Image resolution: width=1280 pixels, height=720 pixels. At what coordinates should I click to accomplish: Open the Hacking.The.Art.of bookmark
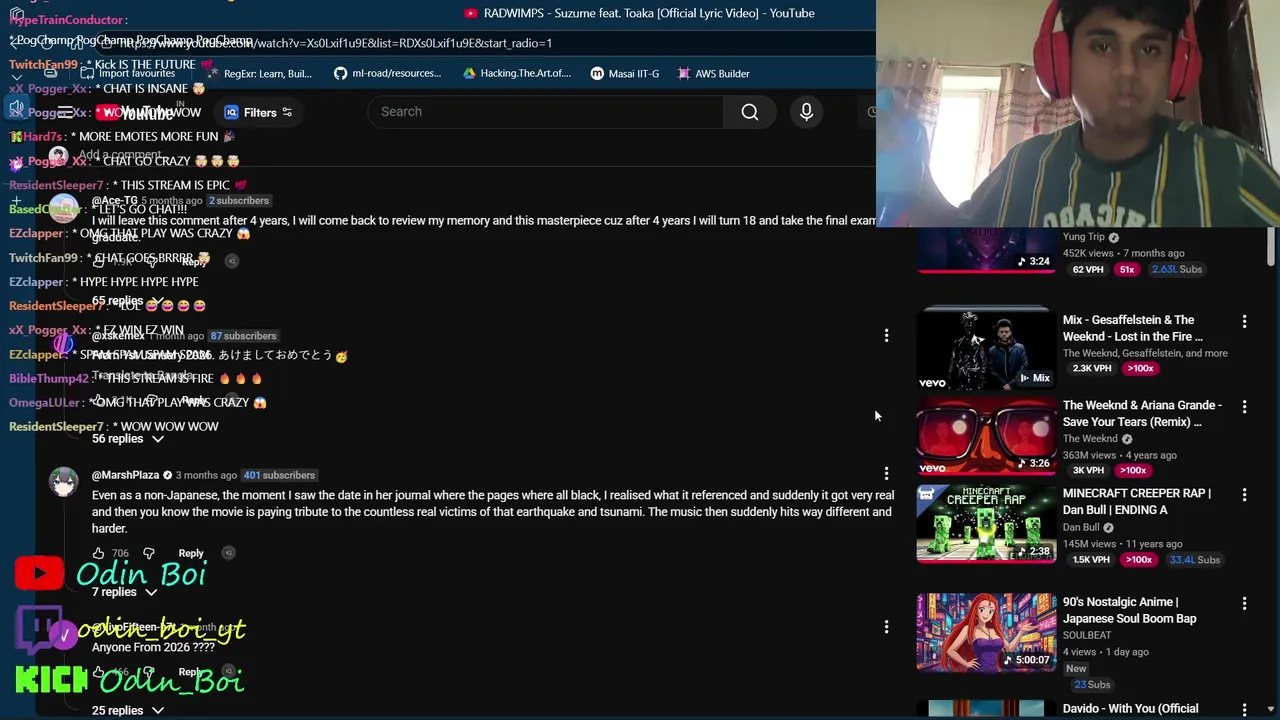tap(516, 73)
